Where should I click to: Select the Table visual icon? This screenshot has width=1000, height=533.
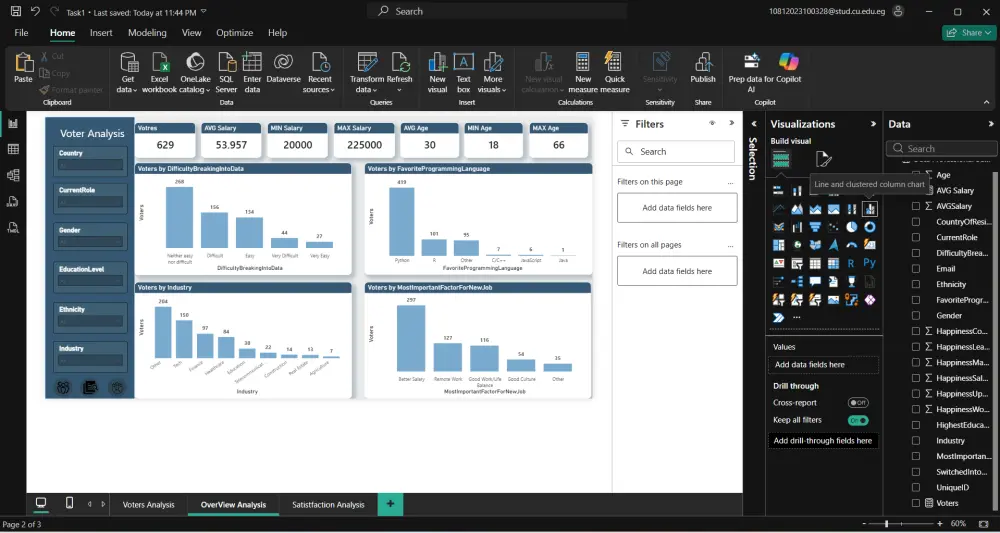(x=814, y=263)
